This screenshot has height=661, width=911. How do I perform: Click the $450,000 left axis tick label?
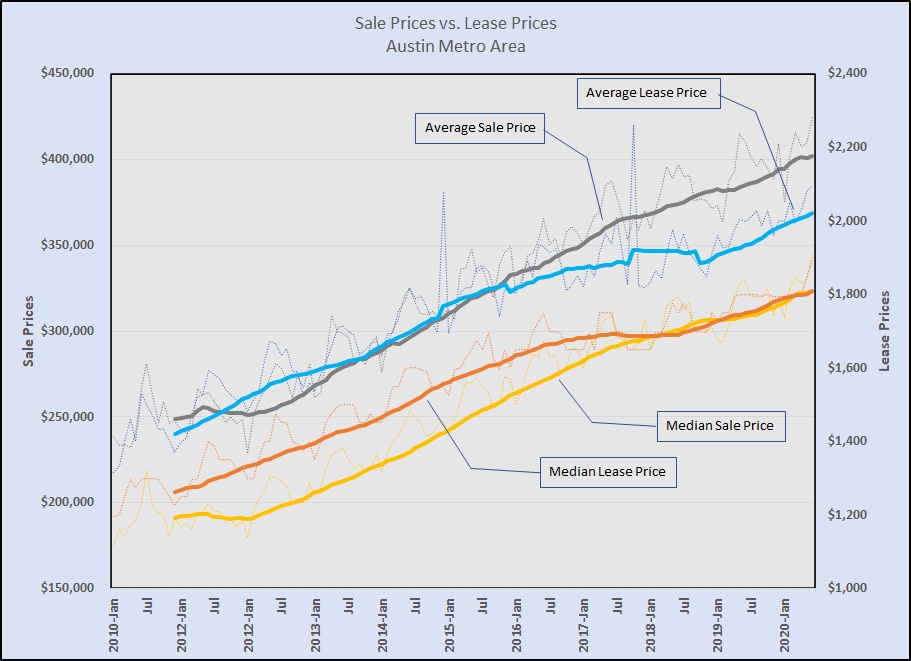(x=70, y=74)
